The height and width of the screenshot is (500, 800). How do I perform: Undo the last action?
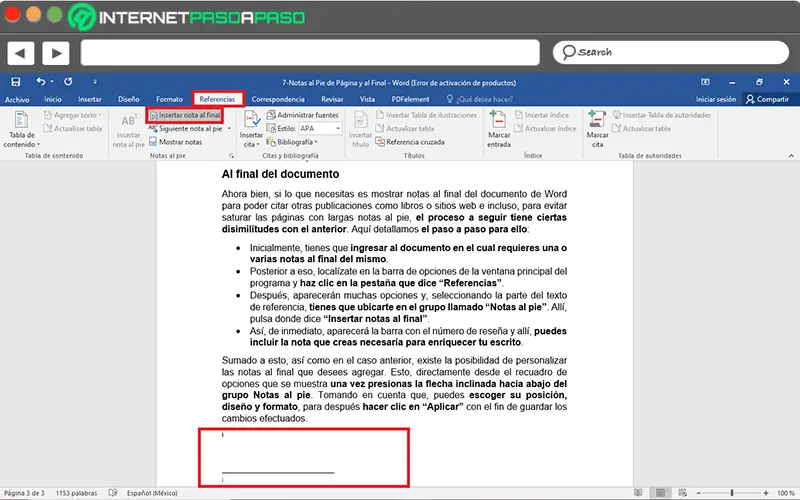(x=41, y=82)
